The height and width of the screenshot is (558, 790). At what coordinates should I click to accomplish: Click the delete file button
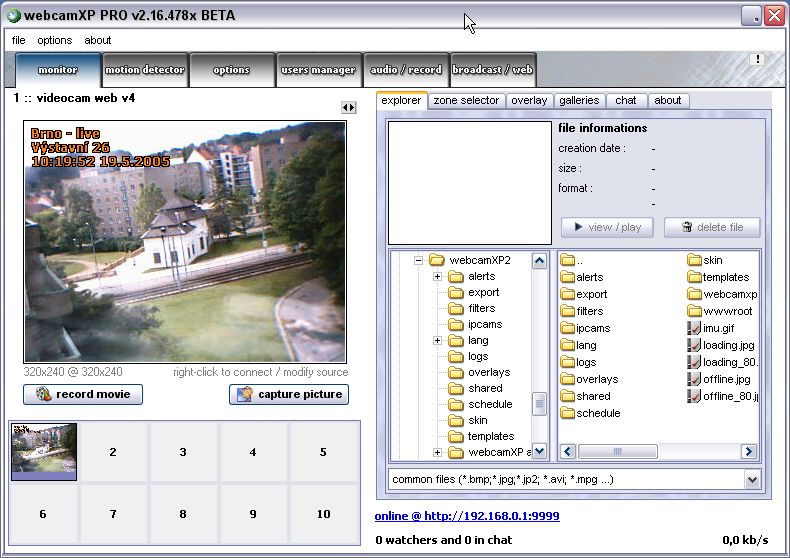pos(712,227)
